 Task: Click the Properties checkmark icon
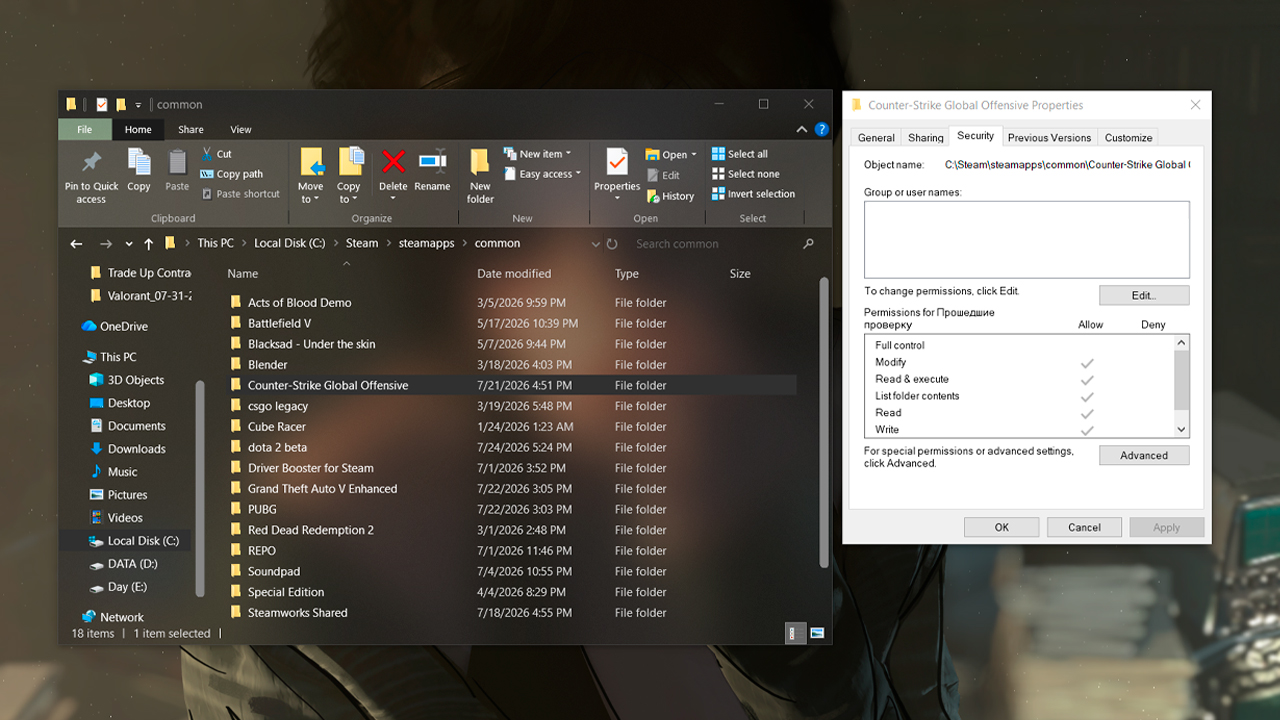617,161
